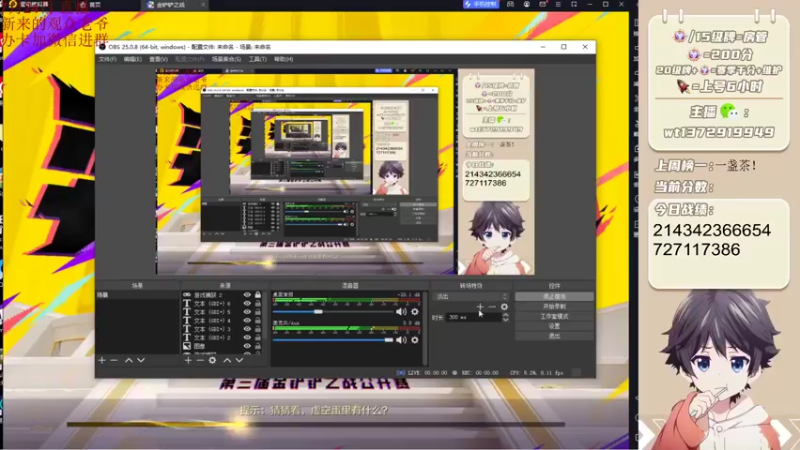800x450 pixels.
Task: Click gamepad icon in emulator title bar
Action: [x=510, y=4]
